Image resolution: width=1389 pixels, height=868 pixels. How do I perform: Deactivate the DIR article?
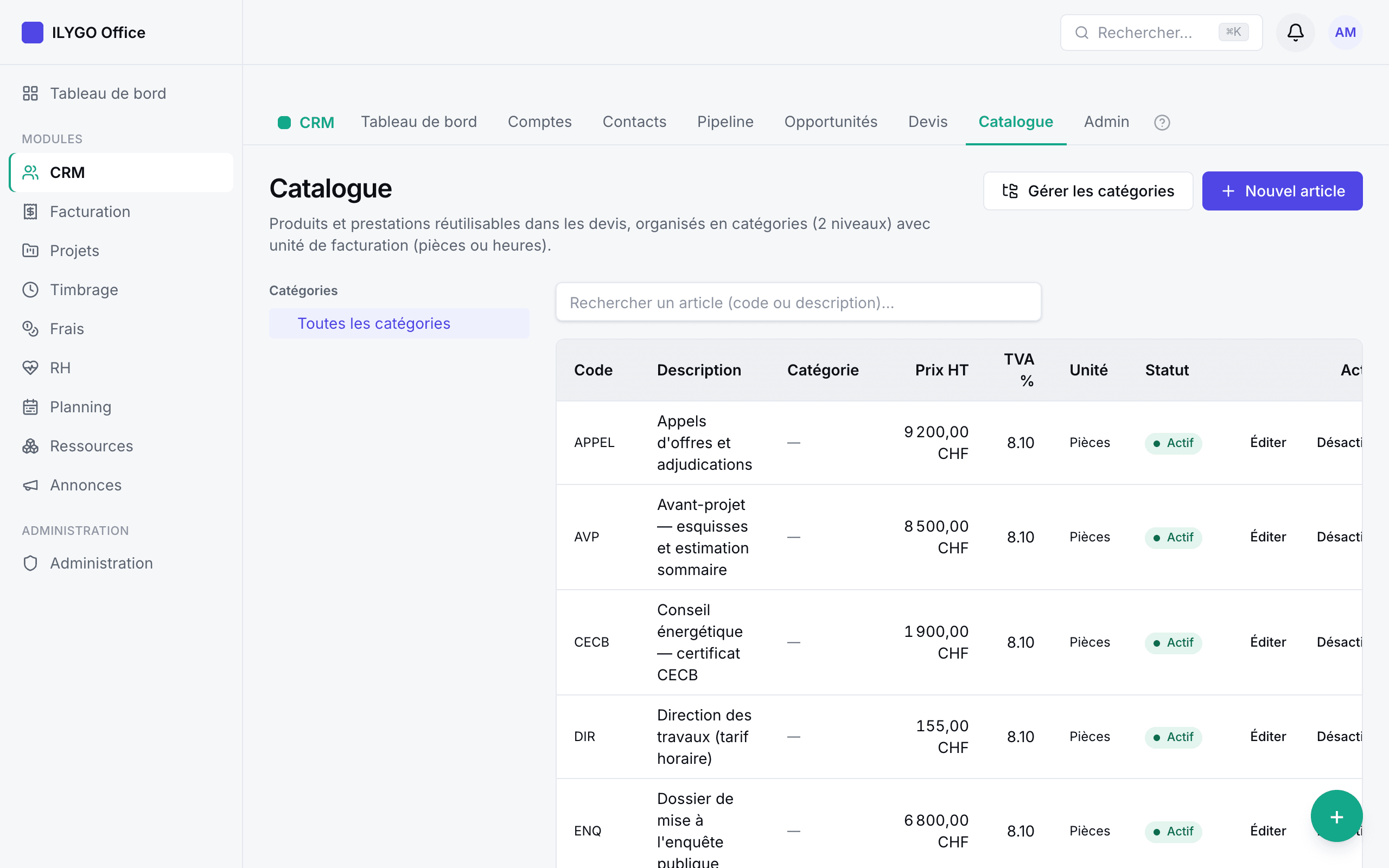coord(1339,737)
